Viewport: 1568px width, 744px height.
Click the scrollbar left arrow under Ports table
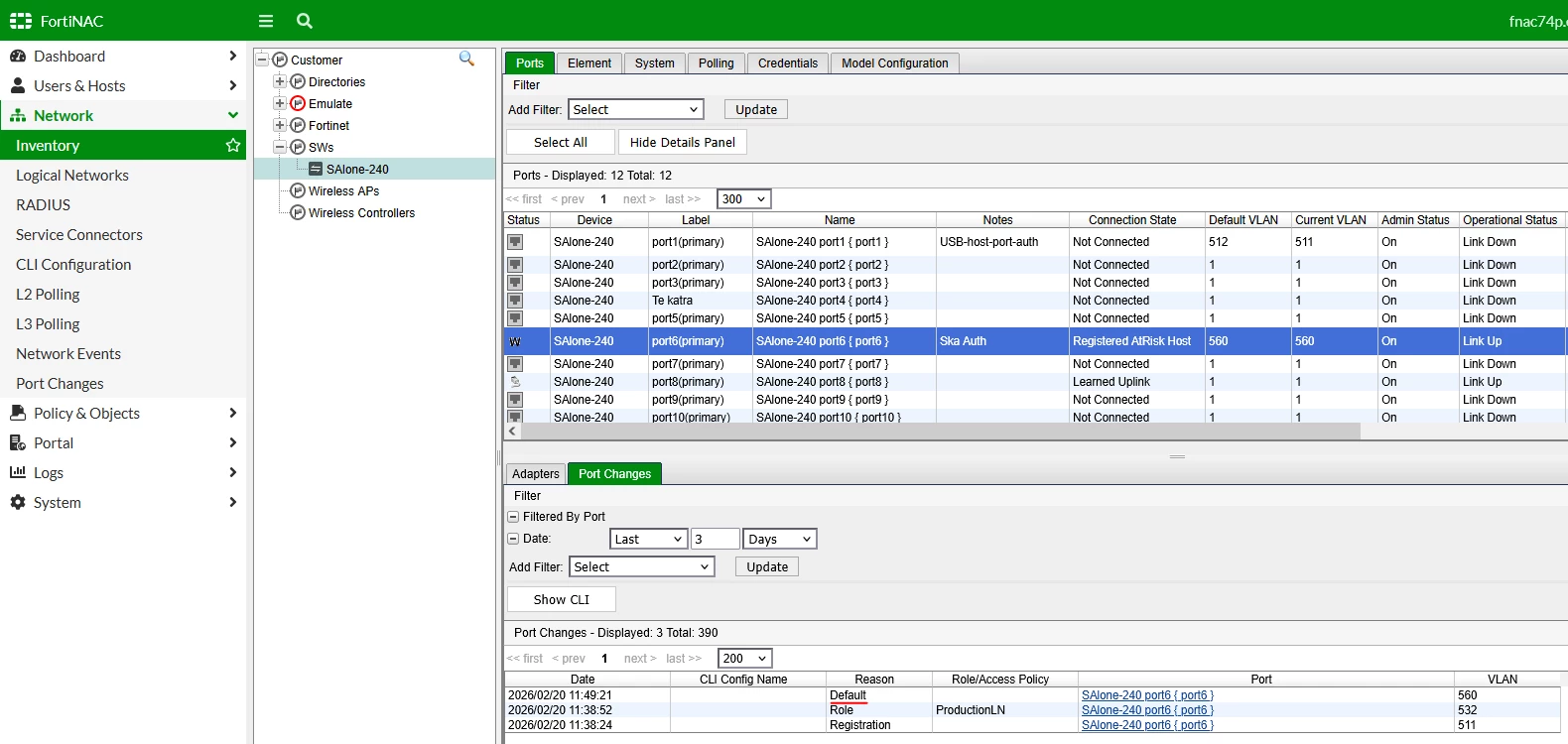(x=513, y=432)
